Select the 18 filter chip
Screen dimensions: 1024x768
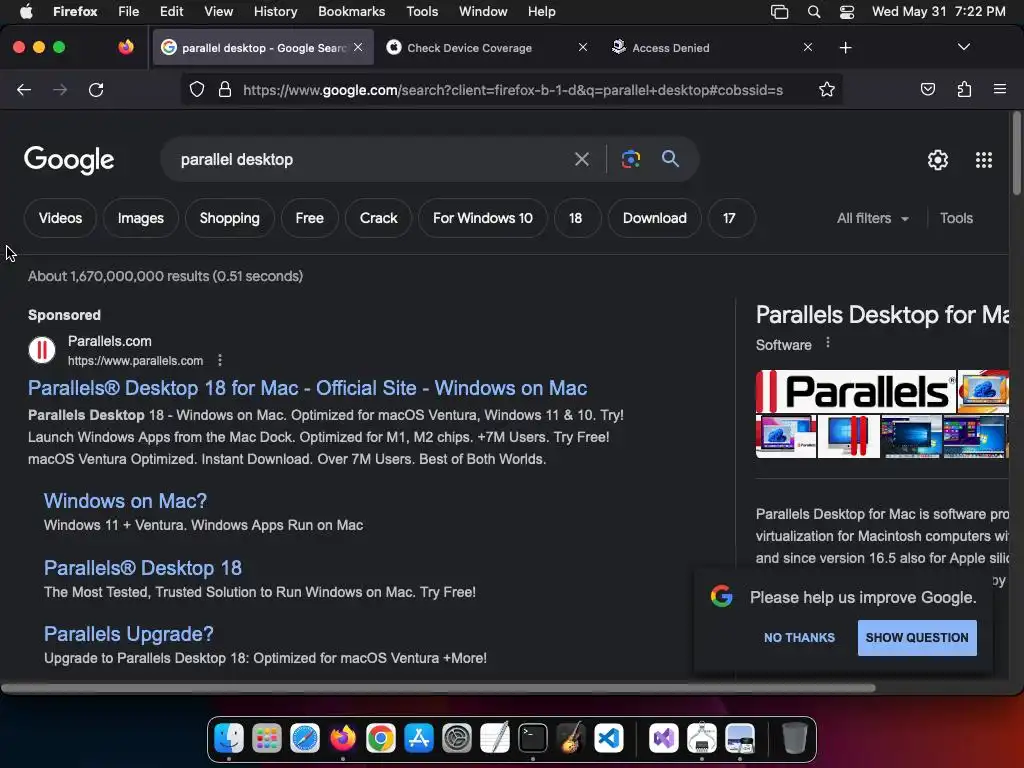point(575,218)
